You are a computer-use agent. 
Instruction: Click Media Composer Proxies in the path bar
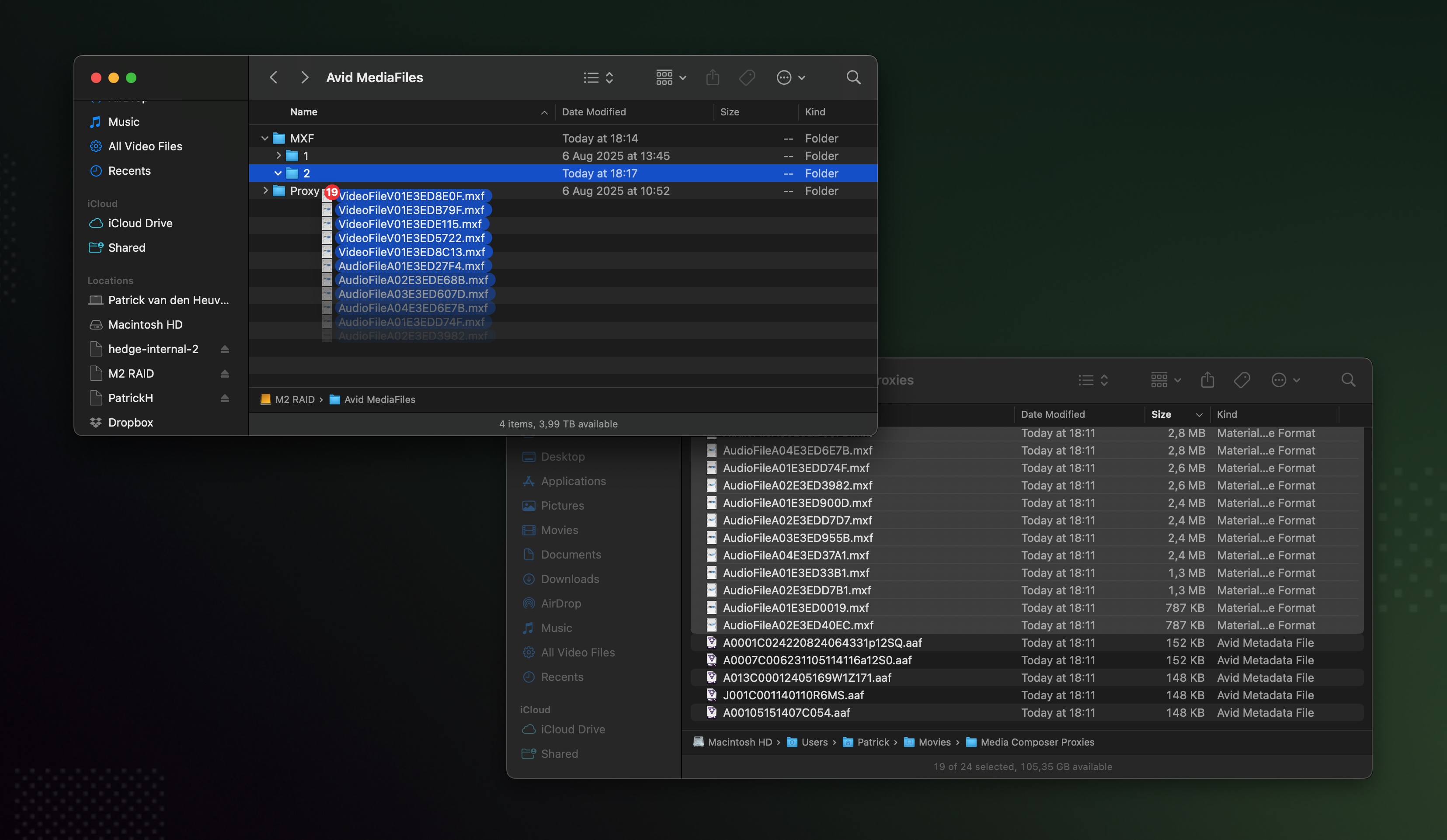click(1030, 743)
